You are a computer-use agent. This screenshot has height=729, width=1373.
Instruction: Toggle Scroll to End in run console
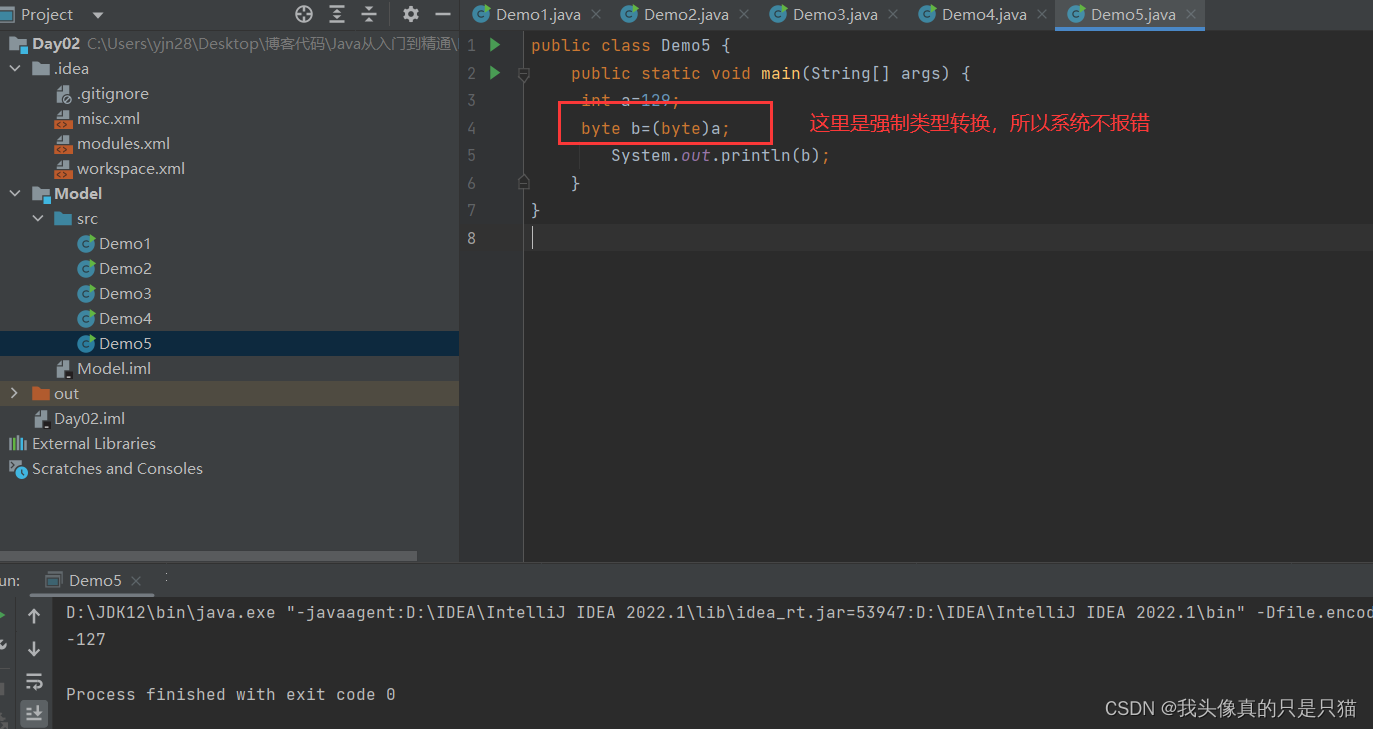coord(34,713)
